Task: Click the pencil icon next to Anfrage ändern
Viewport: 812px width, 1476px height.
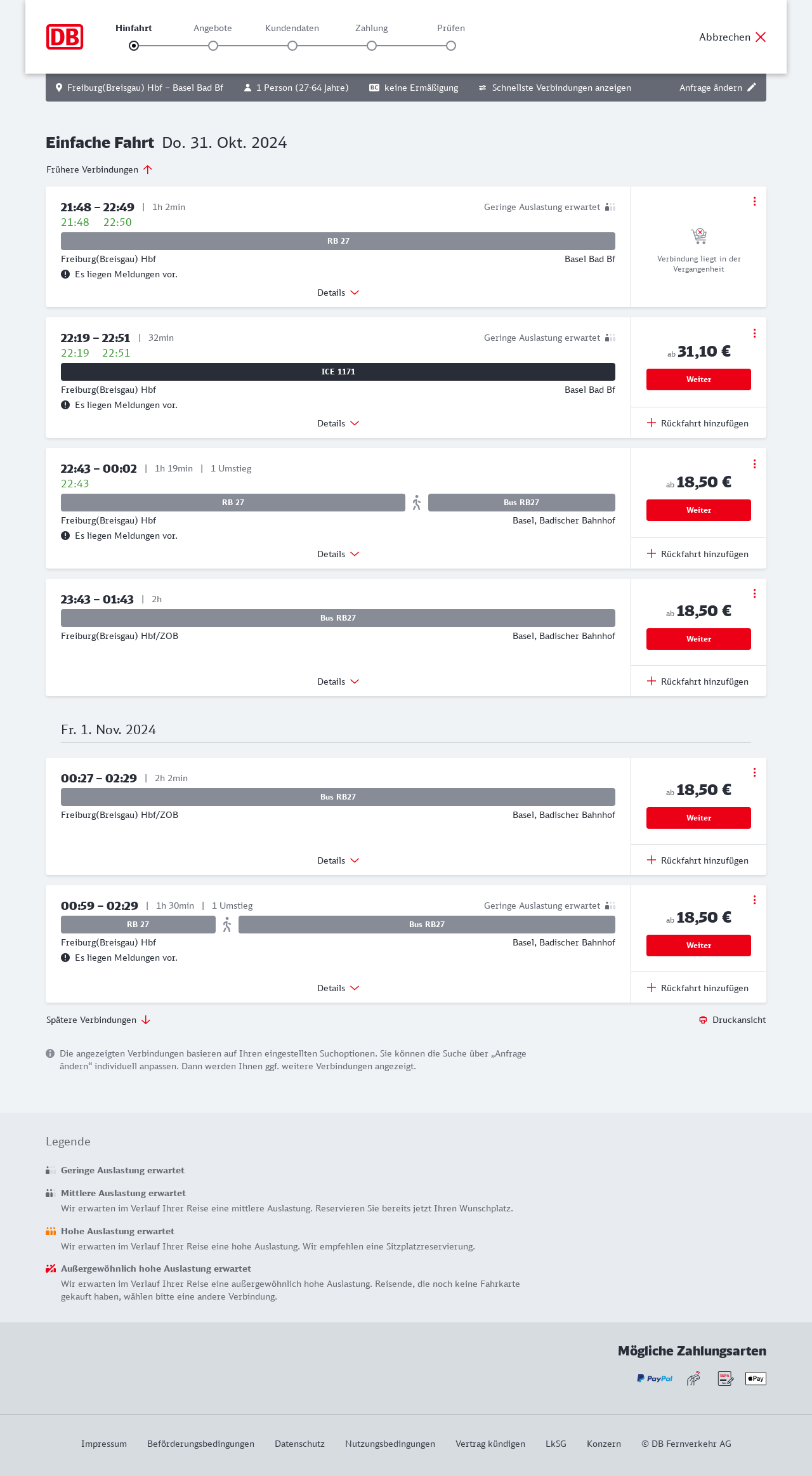Action: pos(752,88)
